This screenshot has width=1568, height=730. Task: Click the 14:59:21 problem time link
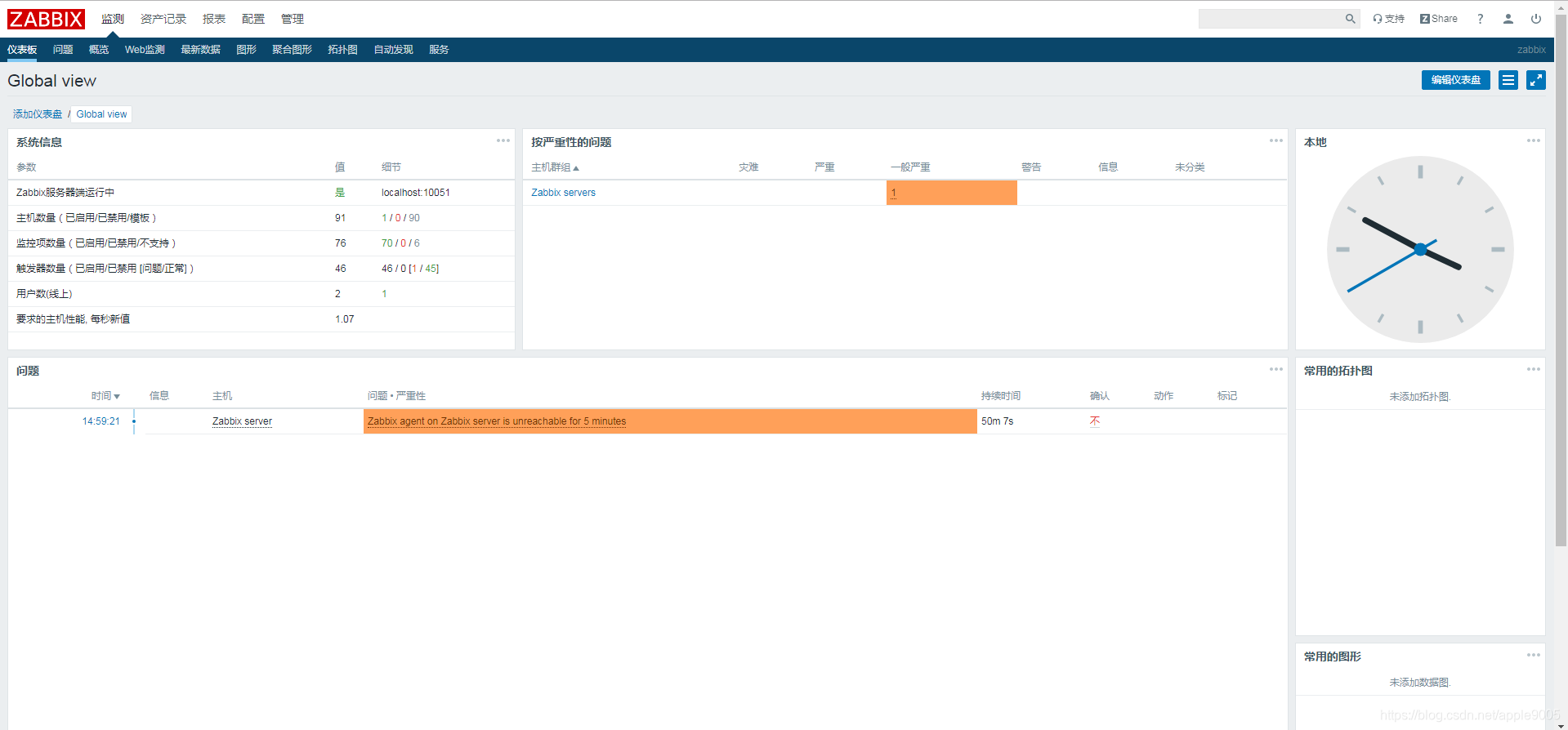(x=101, y=421)
